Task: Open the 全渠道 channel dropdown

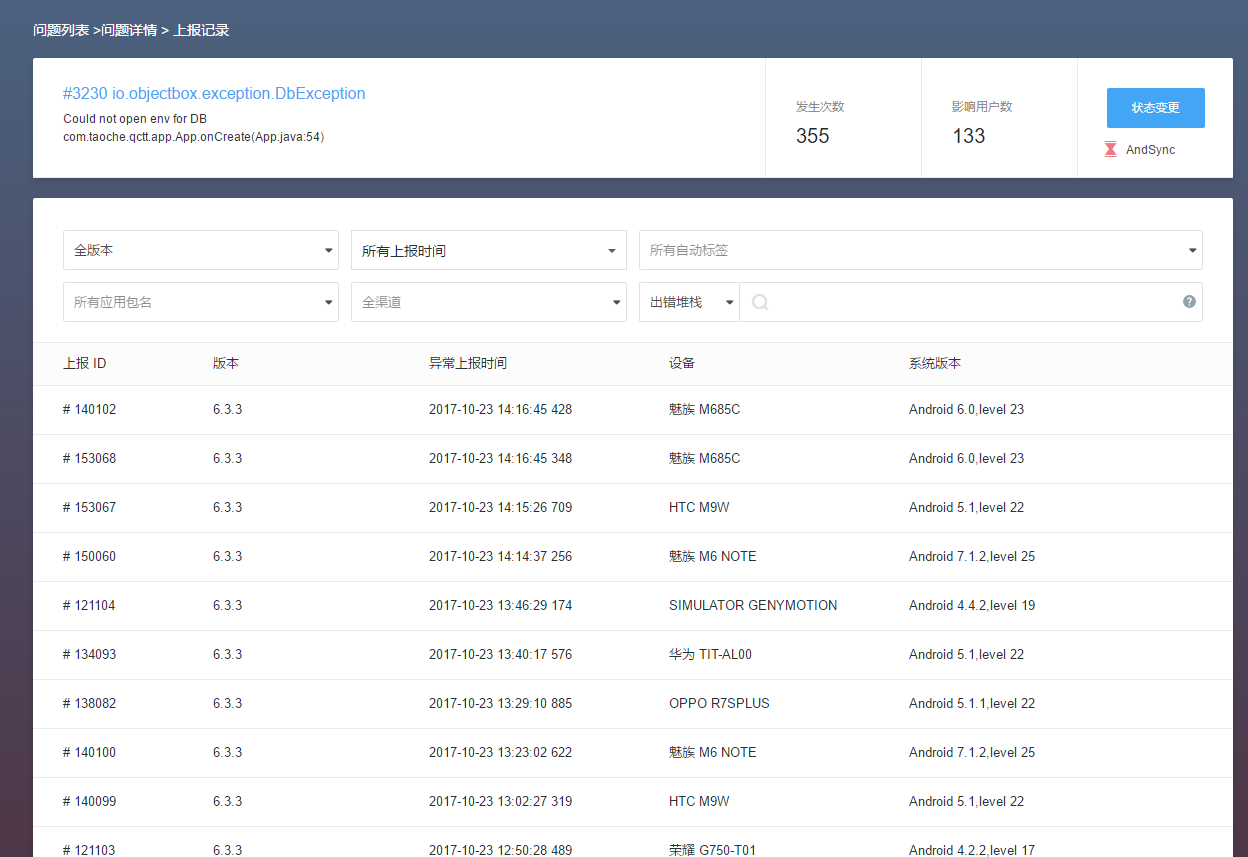Action: pos(489,302)
